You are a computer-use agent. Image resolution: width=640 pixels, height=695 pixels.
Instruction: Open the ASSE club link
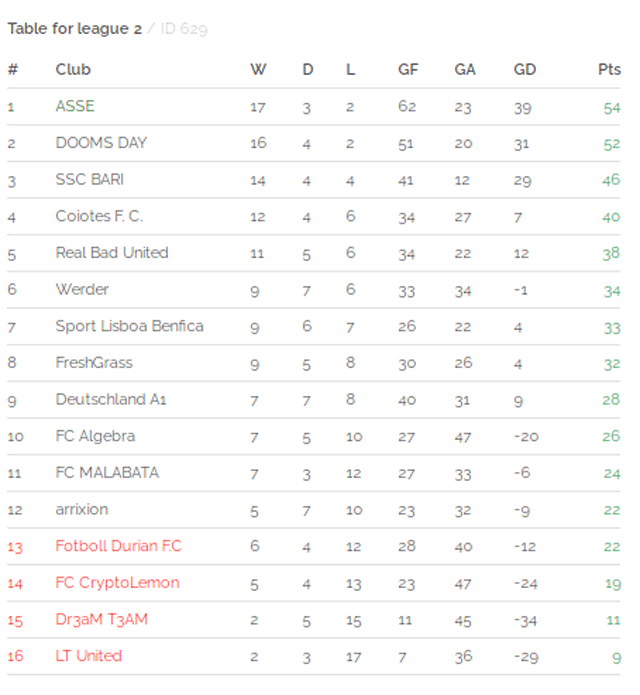click(75, 106)
